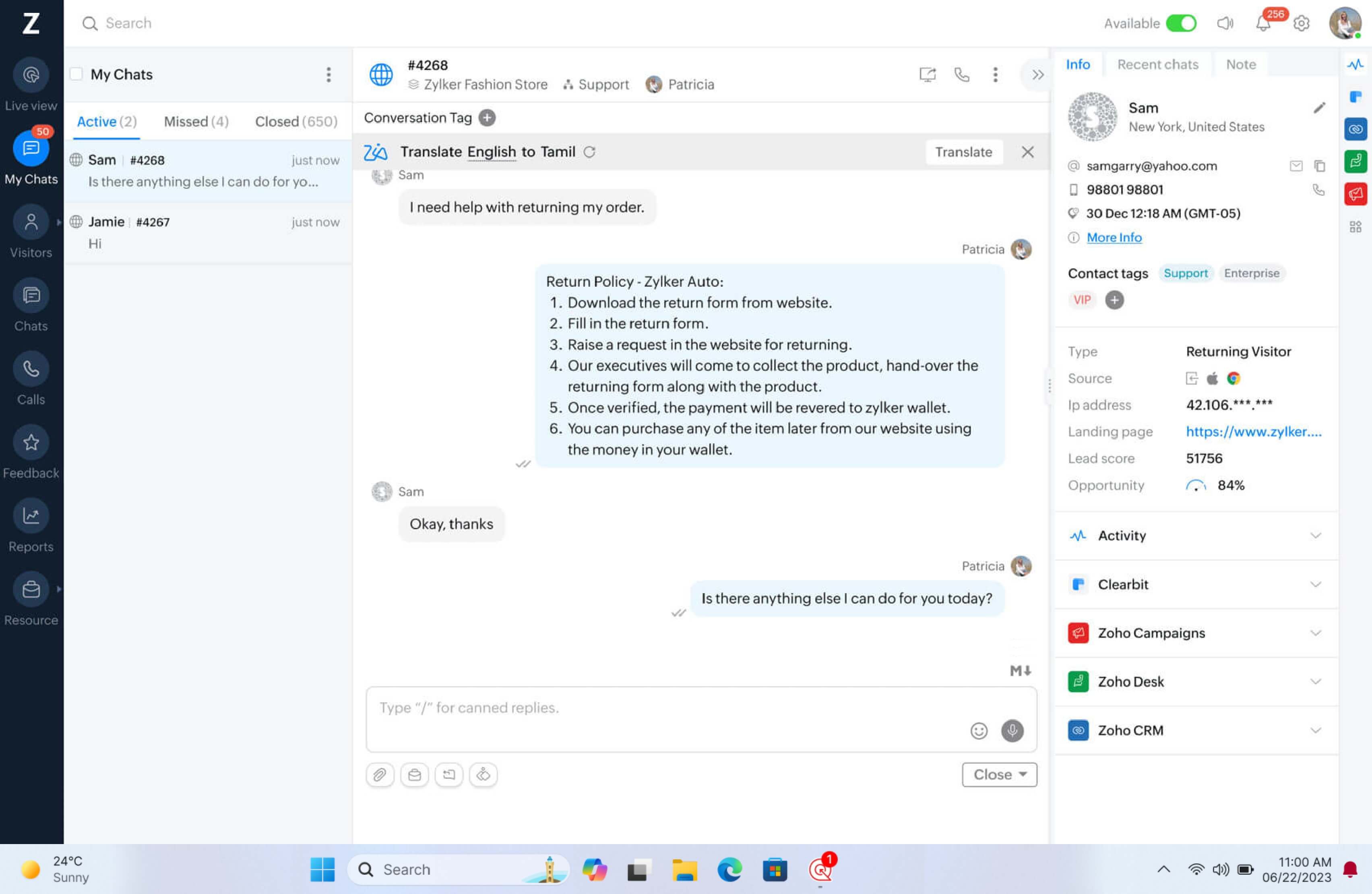Attach a file to message

379,775
